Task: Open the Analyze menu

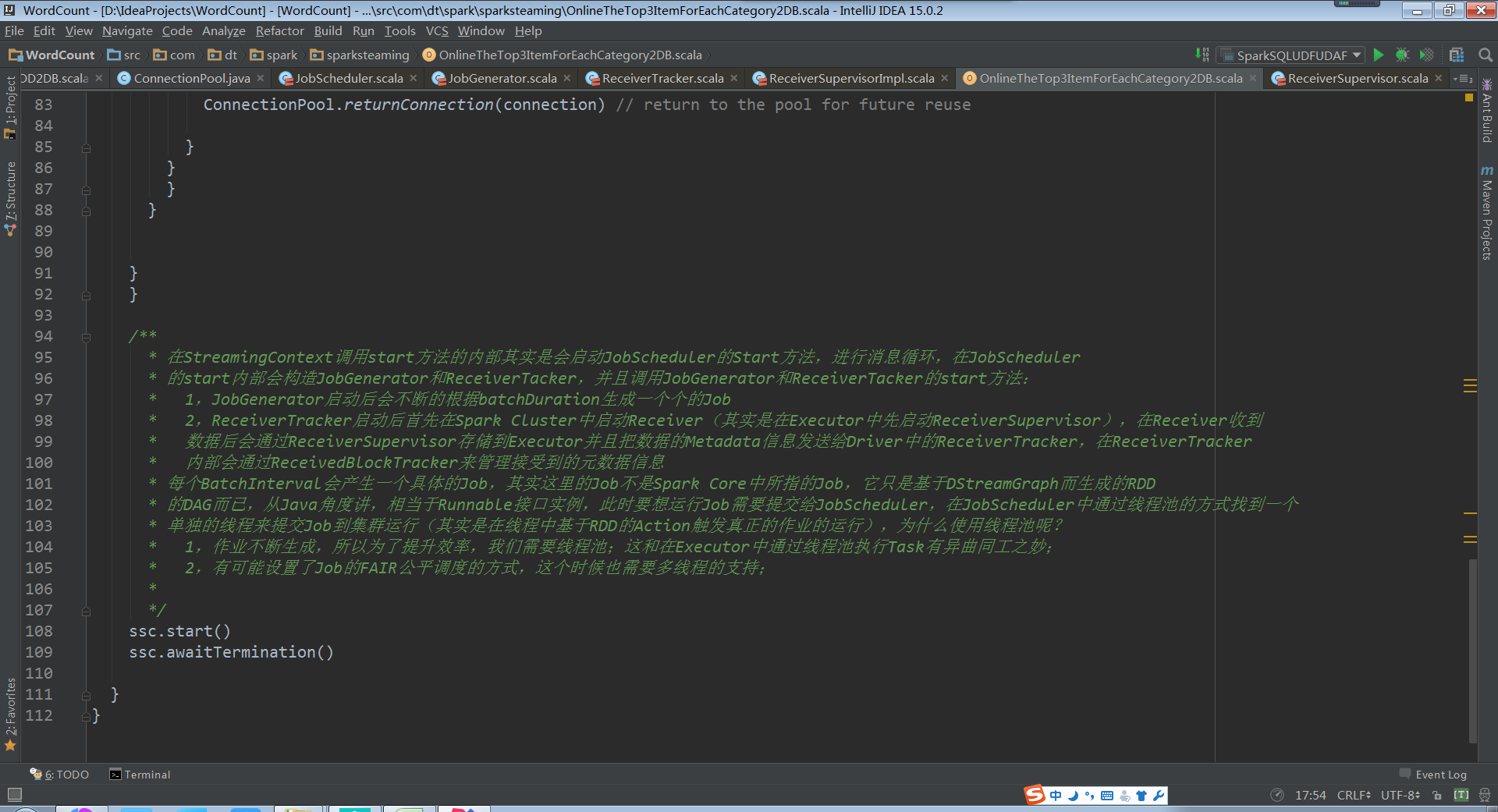Action: click(x=223, y=30)
